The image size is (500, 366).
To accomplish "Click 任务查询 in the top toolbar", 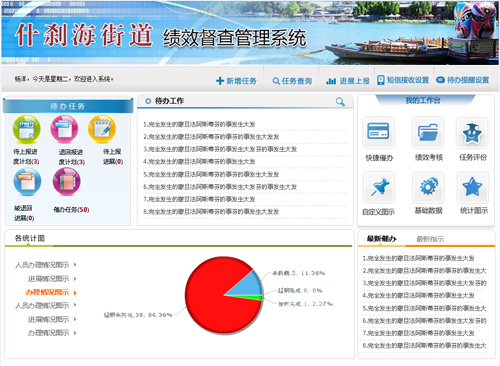I will click(x=292, y=81).
